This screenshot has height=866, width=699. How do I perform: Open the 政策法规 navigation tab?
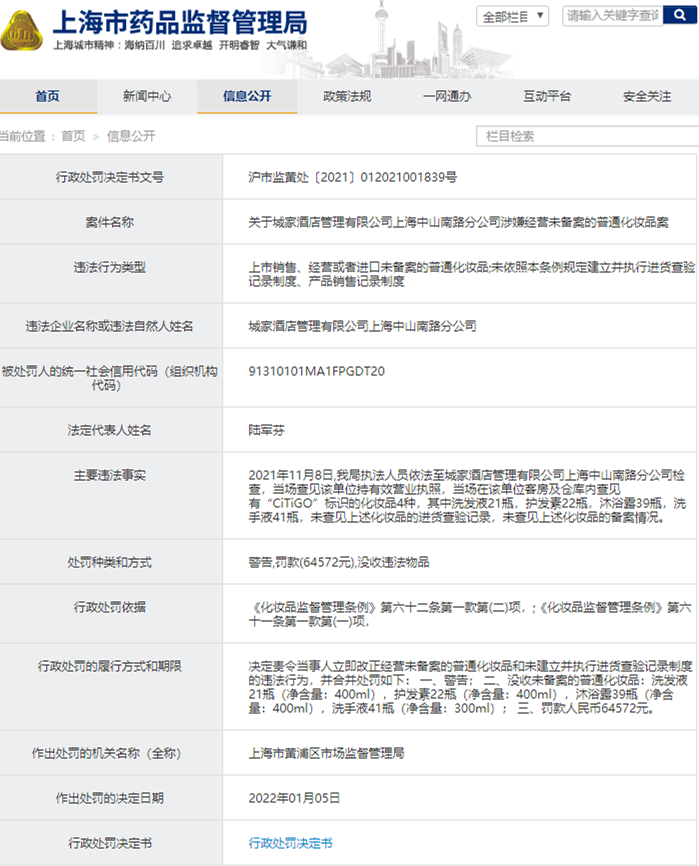347,96
